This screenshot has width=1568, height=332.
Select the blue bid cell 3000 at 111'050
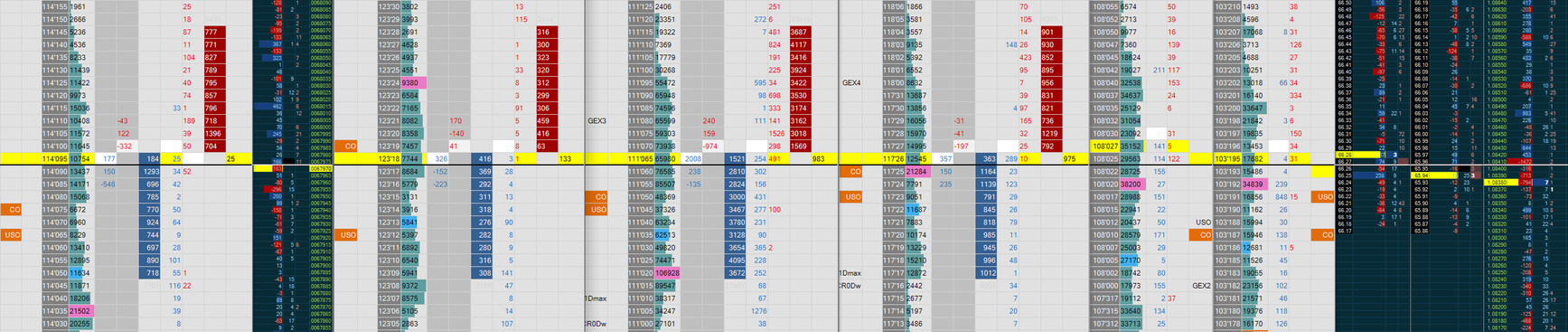[x=737, y=196]
